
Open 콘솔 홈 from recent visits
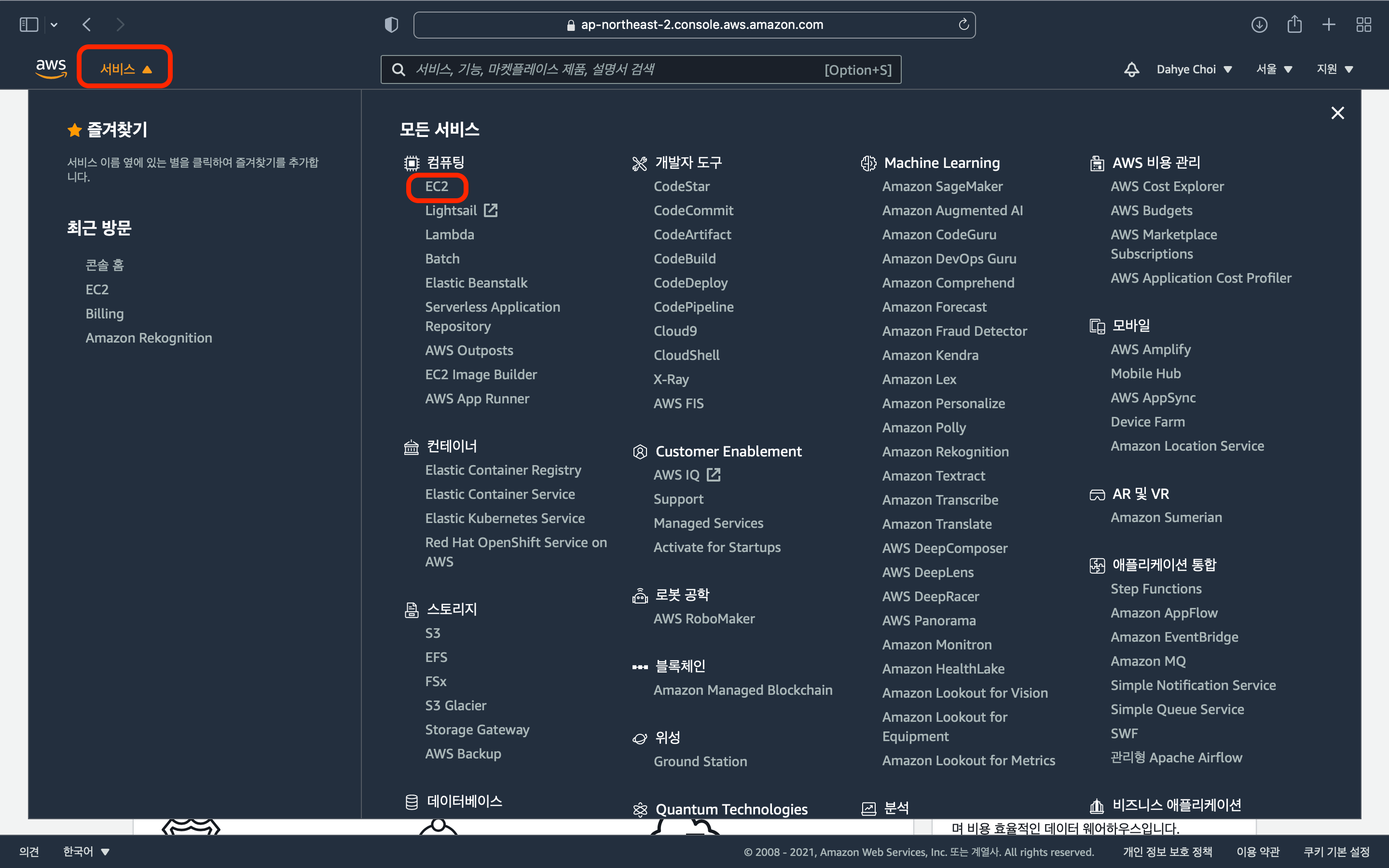(105, 265)
